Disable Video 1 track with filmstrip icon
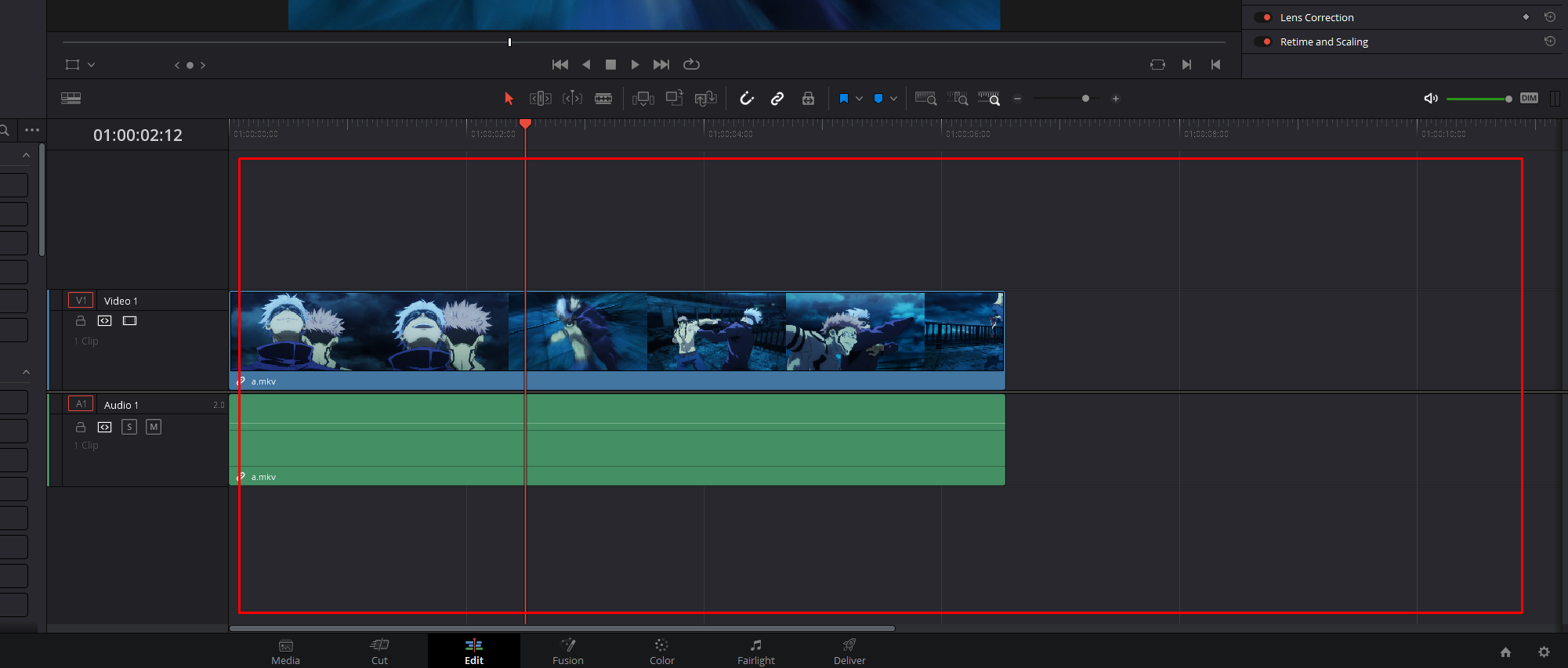1568x668 pixels. (130, 321)
